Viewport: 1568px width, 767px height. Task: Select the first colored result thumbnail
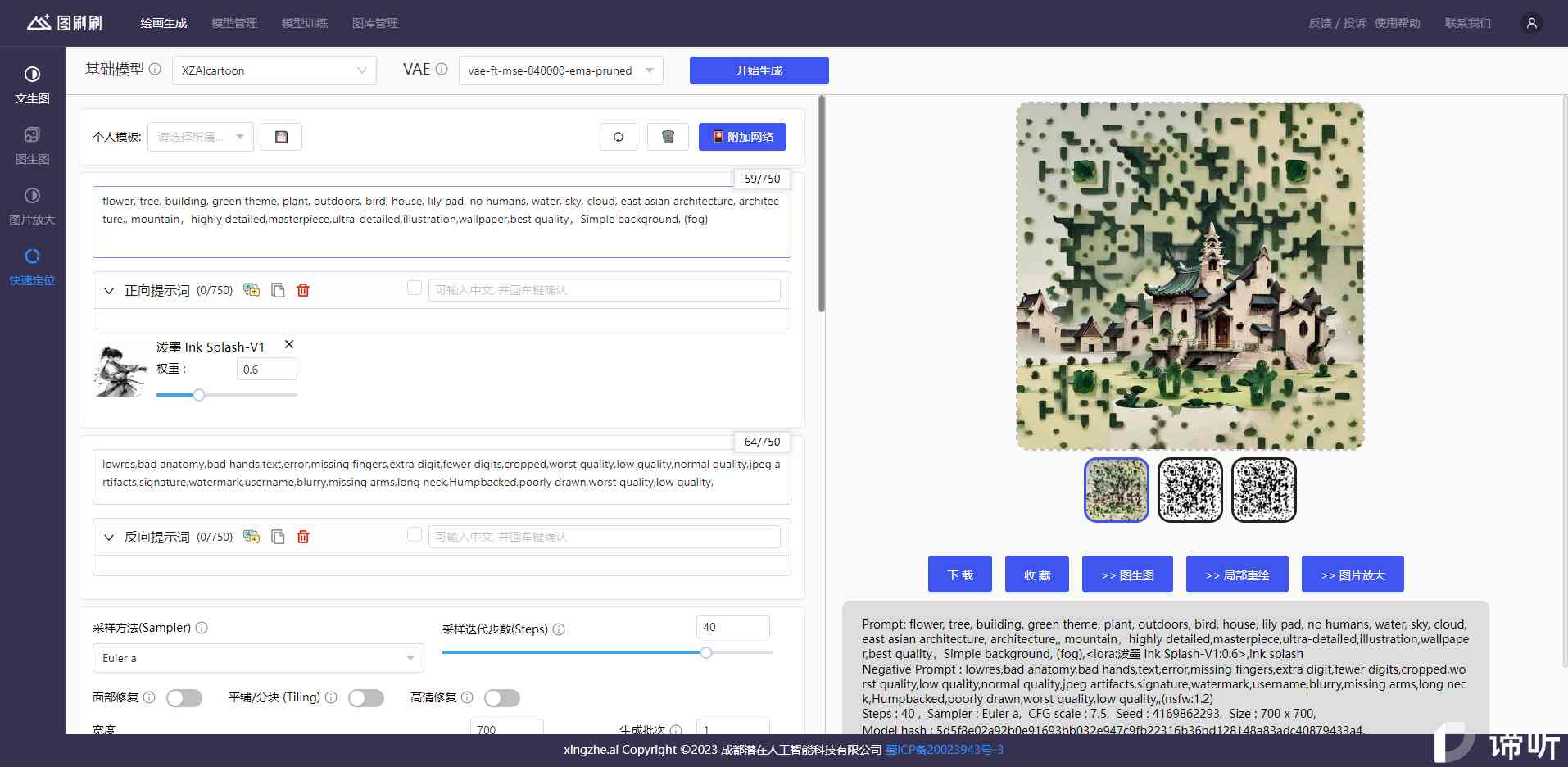[1117, 490]
